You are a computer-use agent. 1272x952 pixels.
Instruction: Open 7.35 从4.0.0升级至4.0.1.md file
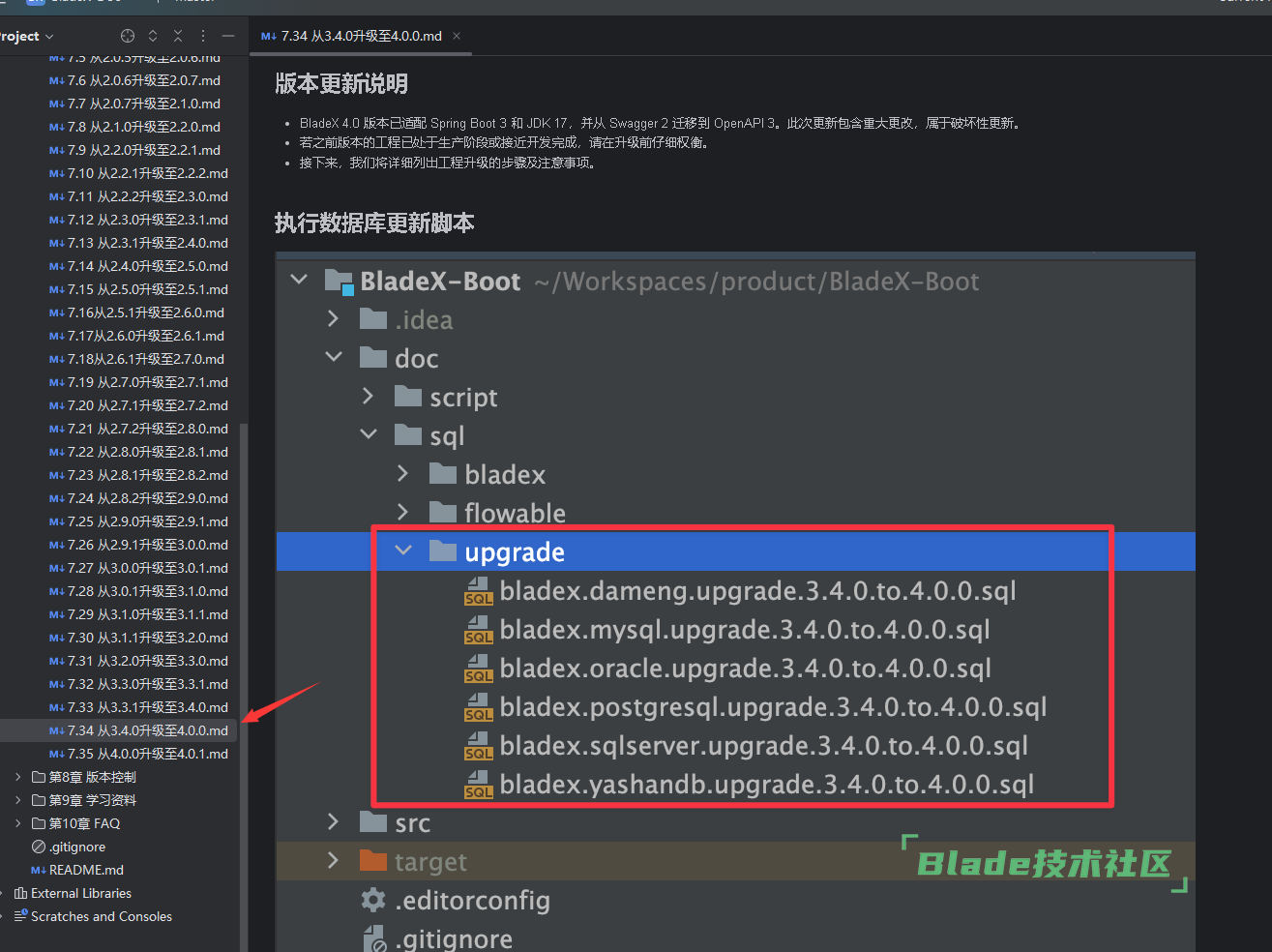tap(148, 754)
